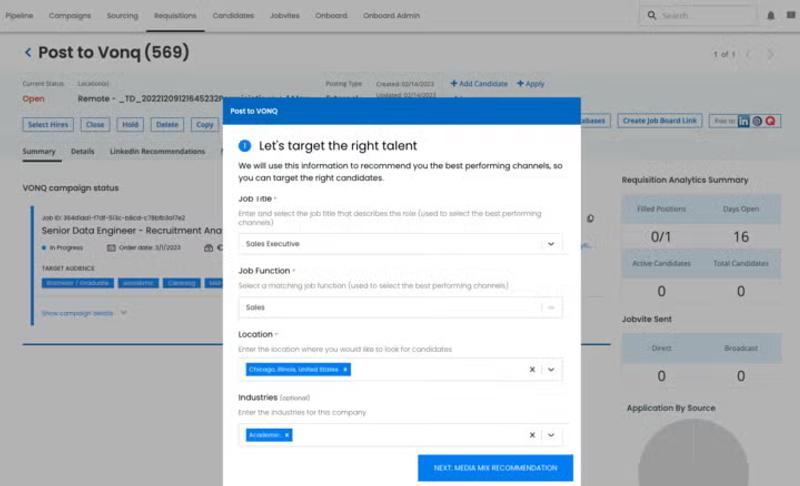Switch to LinkedIn Recommendations tab
Viewport: 800px width, 486px height.
pos(157,151)
